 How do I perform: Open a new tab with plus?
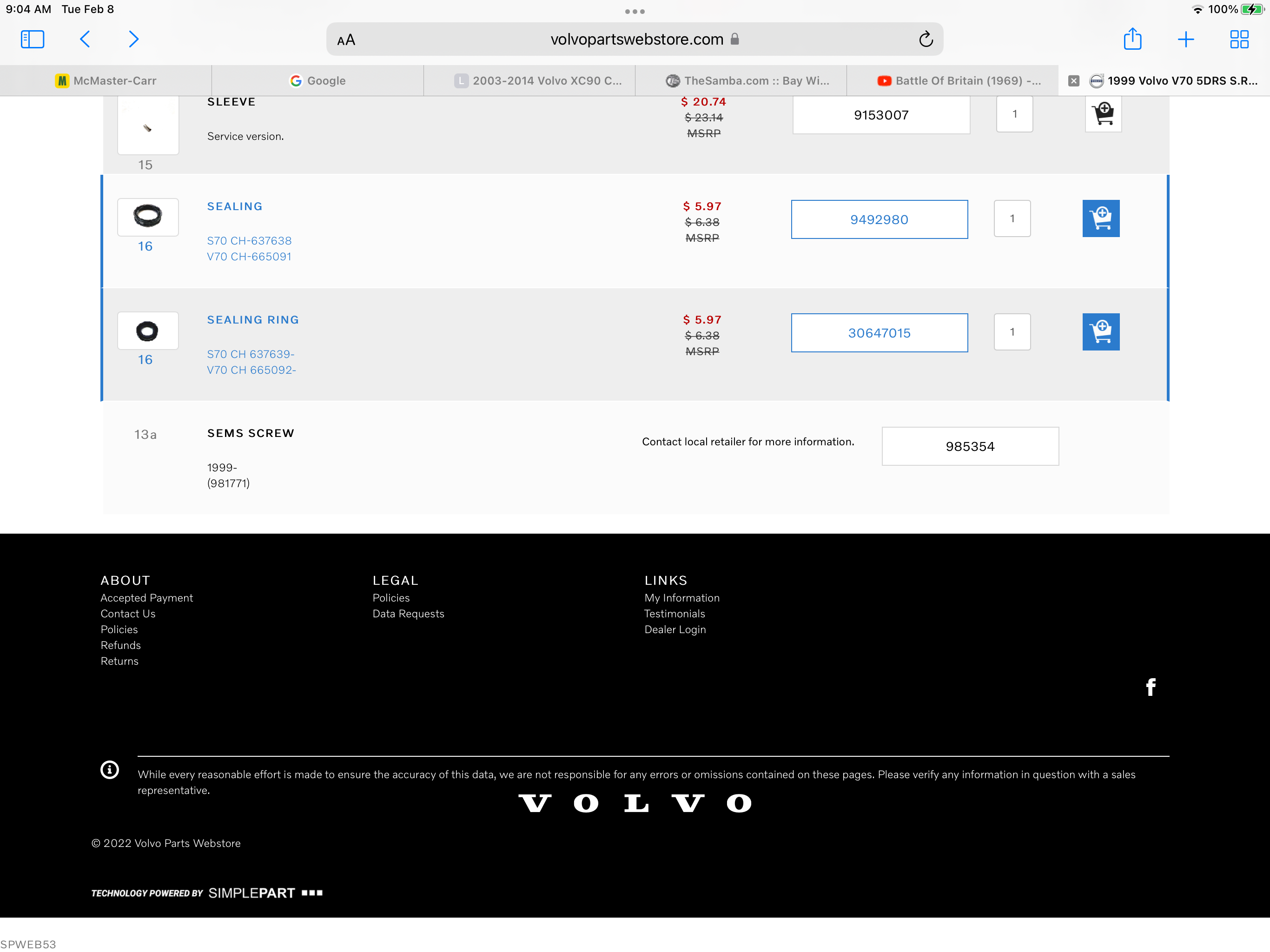point(1185,39)
